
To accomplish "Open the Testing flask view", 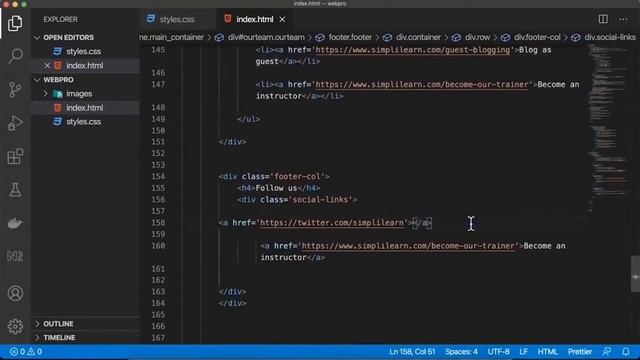I will 15,190.
